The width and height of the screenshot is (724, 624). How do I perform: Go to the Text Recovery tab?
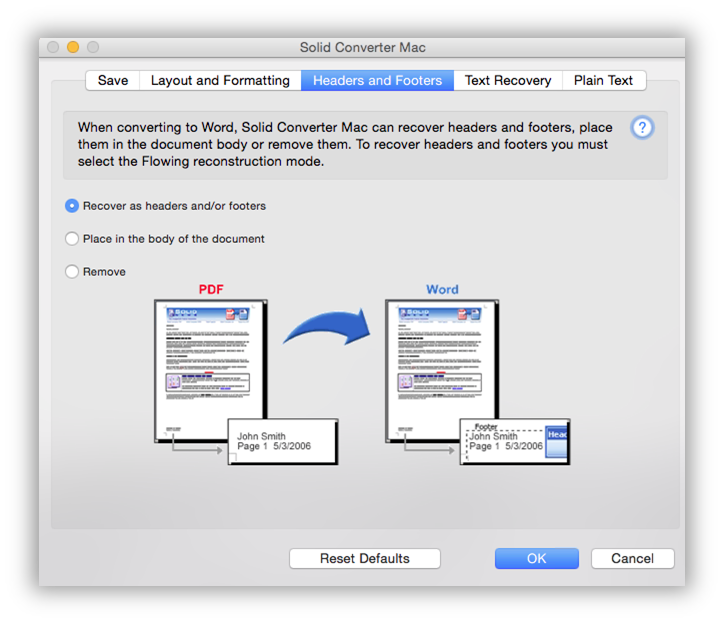508,81
